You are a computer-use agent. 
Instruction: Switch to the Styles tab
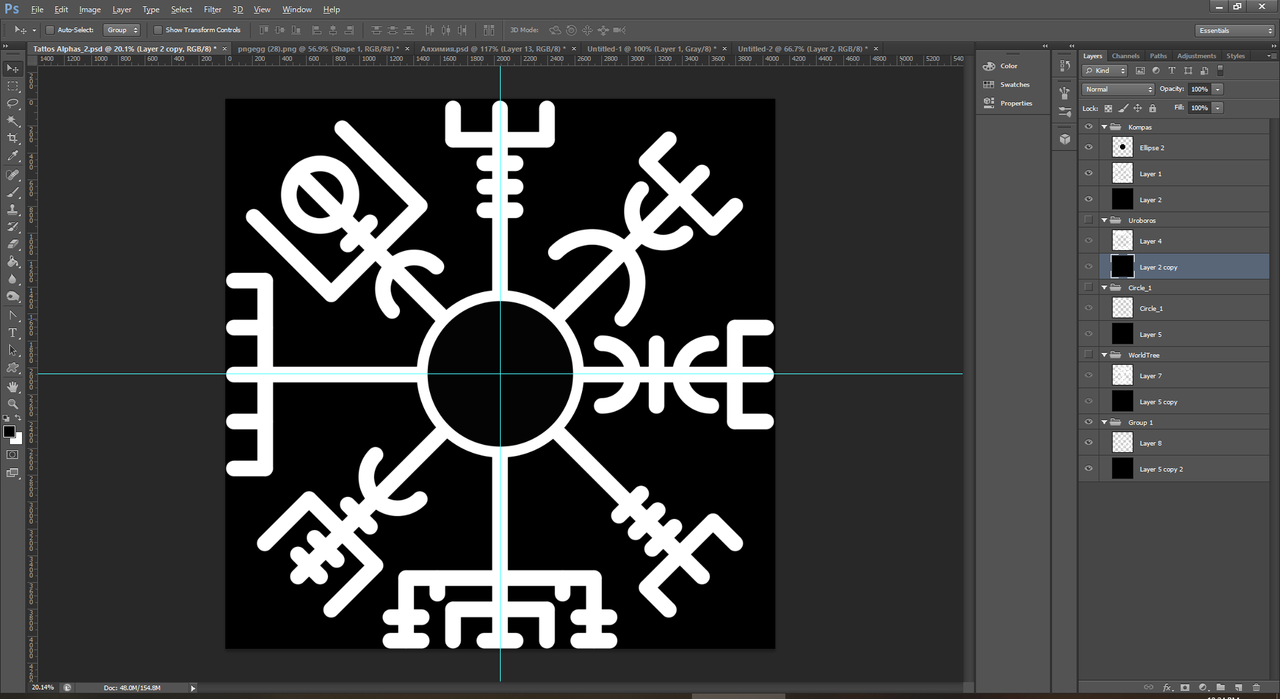1236,56
